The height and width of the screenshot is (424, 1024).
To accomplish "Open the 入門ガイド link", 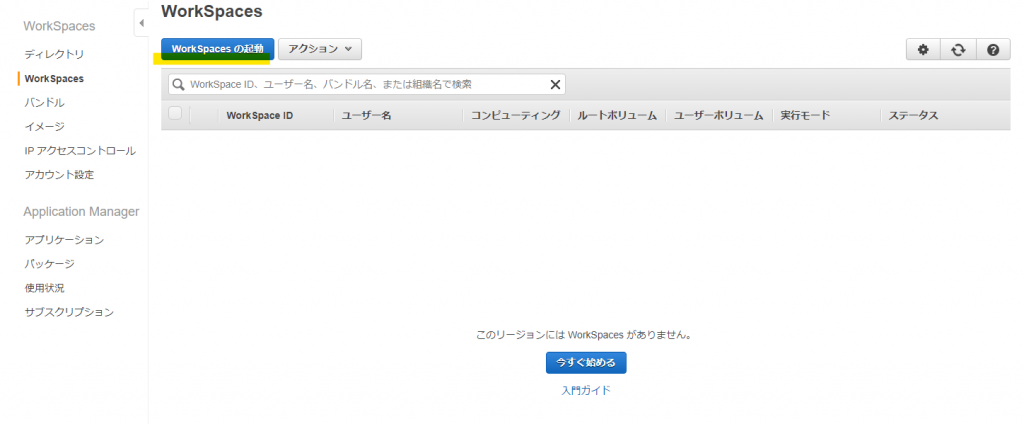I will pyautogui.click(x=586, y=390).
